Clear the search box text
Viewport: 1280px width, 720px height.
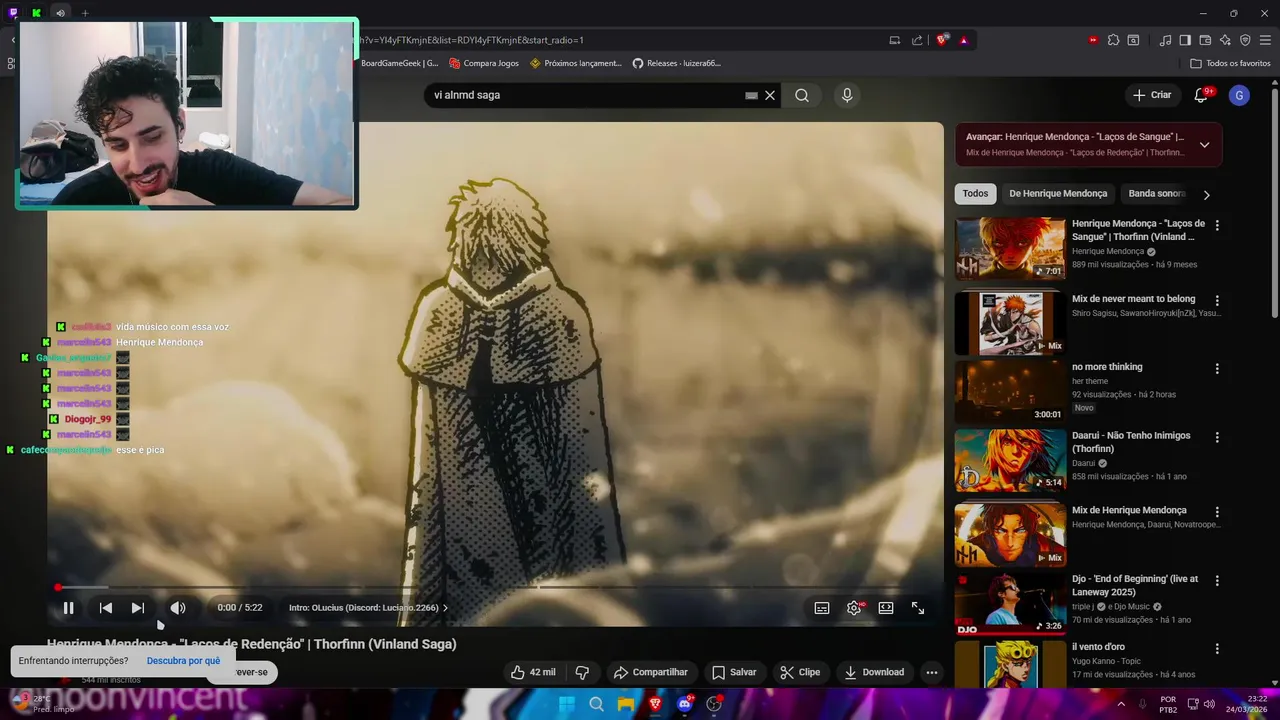pos(770,95)
